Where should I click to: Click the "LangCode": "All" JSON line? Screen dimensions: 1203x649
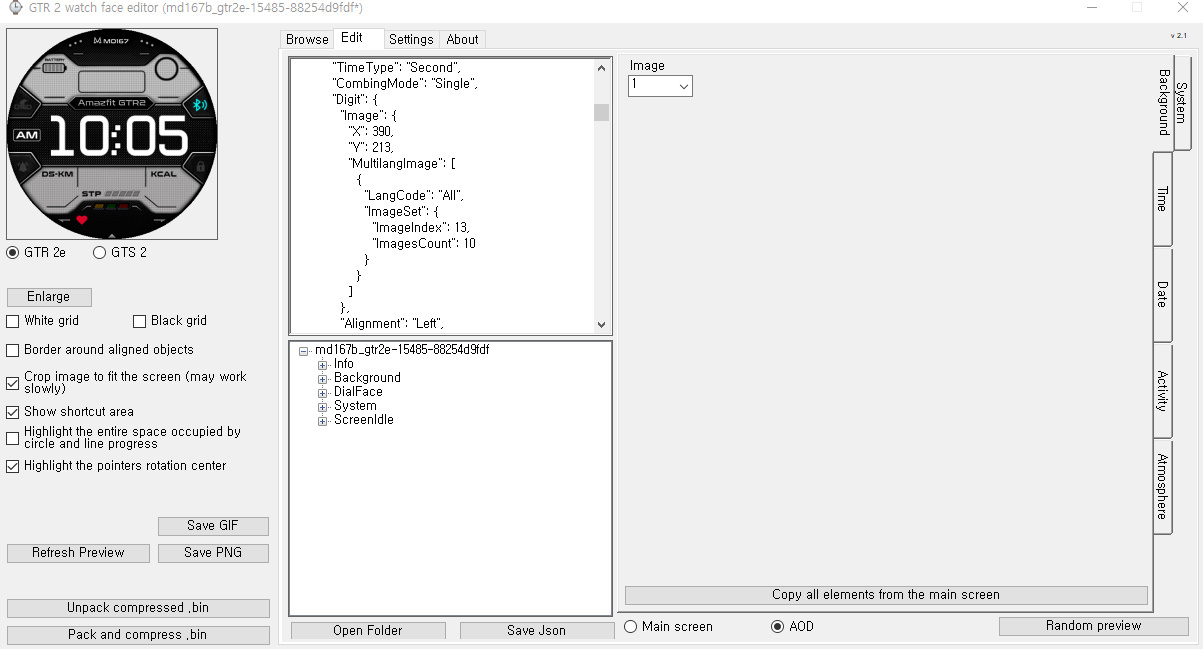tap(414, 196)
